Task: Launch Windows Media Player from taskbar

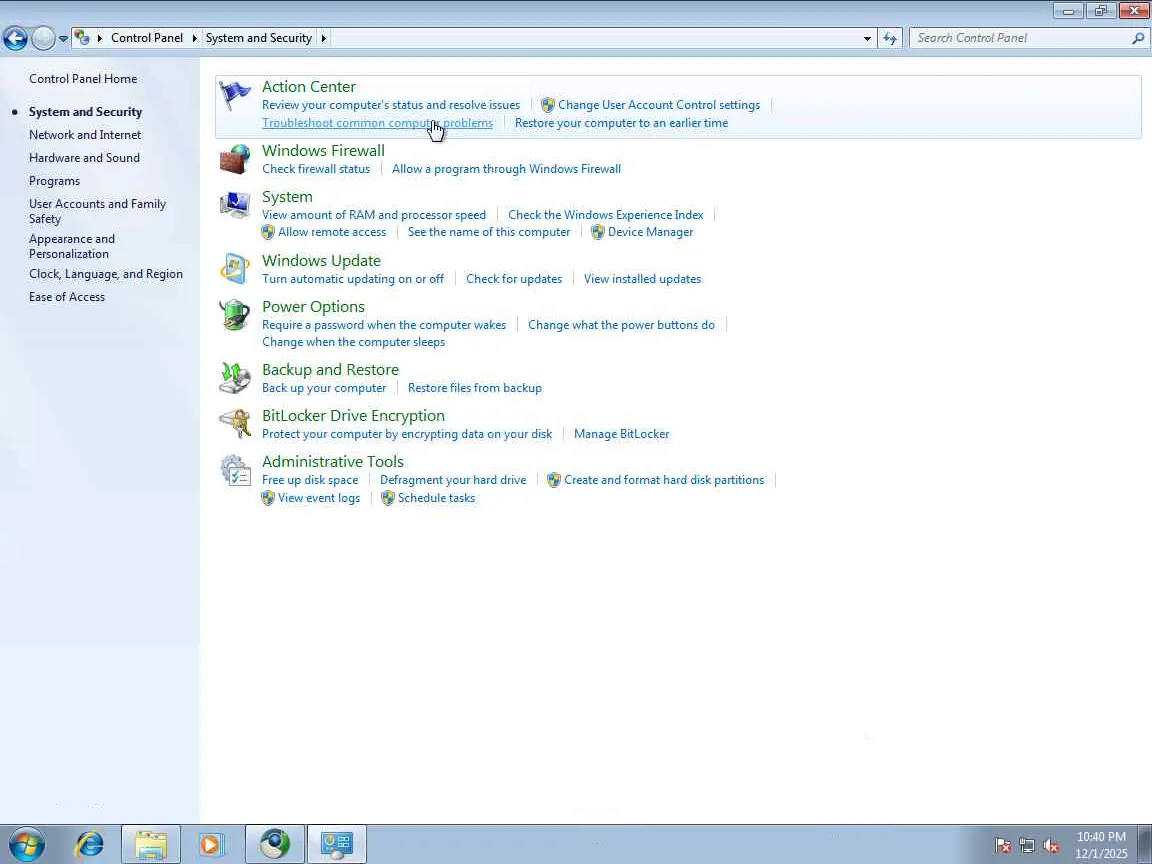Action: [212, 844]
